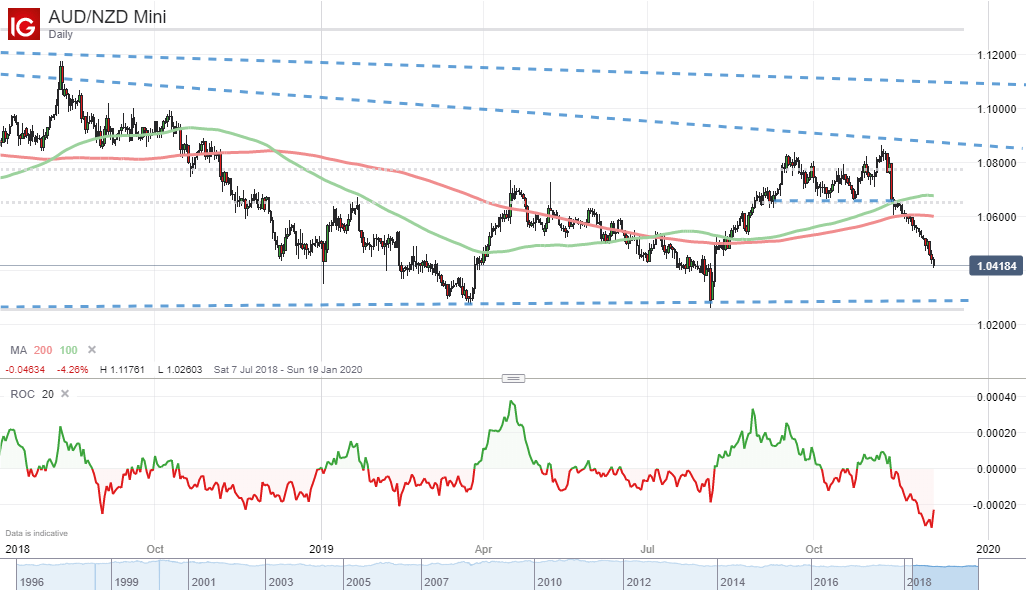
Task: Jump to 2012 on the timeline navigator
Action: (x=639, y=581)
